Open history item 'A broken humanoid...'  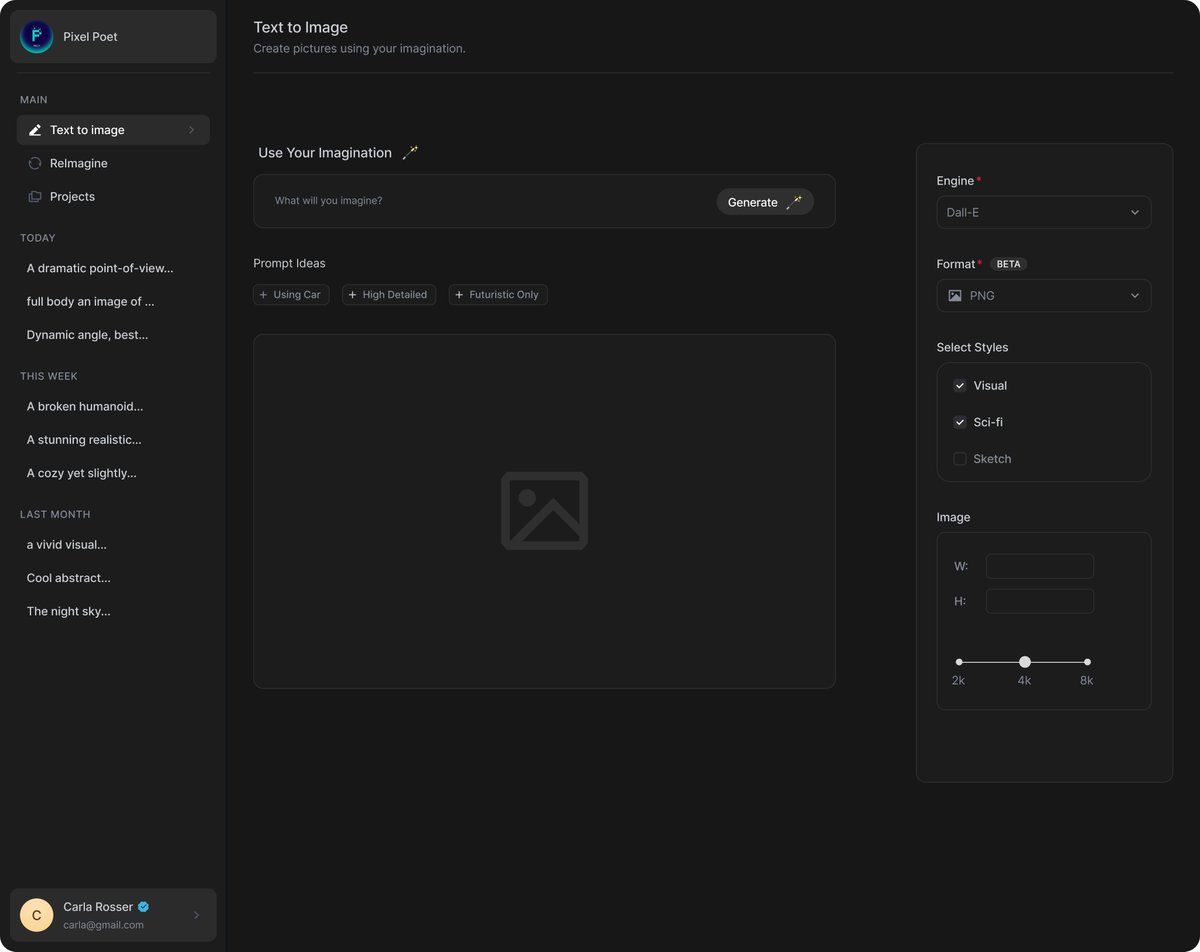(85, 406)
